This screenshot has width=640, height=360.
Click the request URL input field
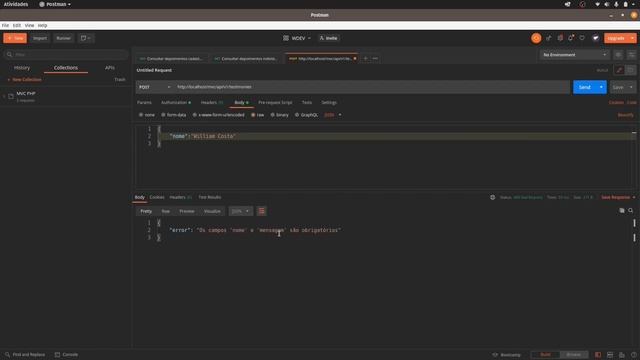pyautogui.click(x=371, y=87)
